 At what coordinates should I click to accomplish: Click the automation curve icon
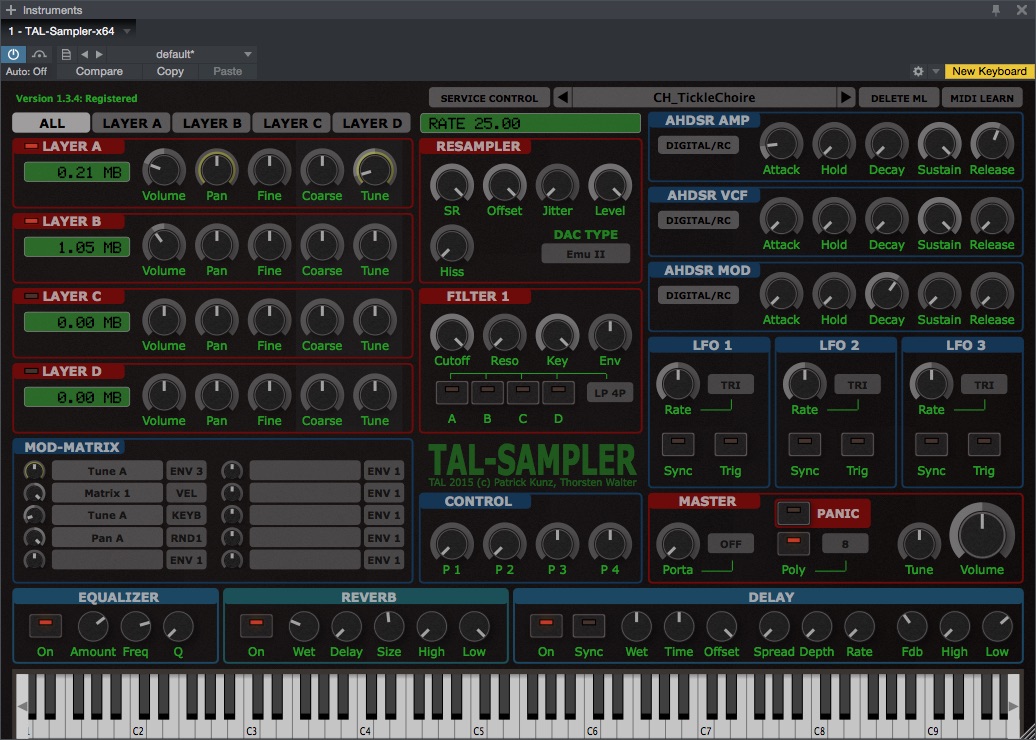click(40, 54)
